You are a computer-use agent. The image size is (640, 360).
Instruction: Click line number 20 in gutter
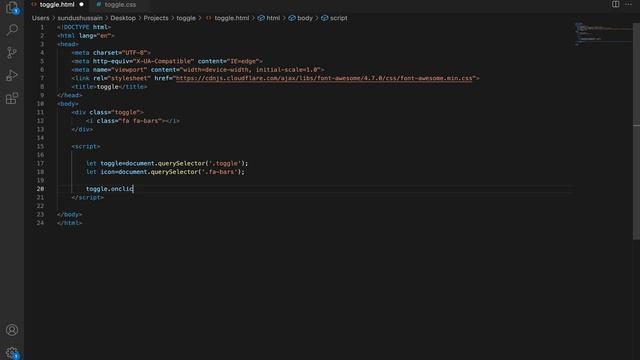tap(40, 189)
